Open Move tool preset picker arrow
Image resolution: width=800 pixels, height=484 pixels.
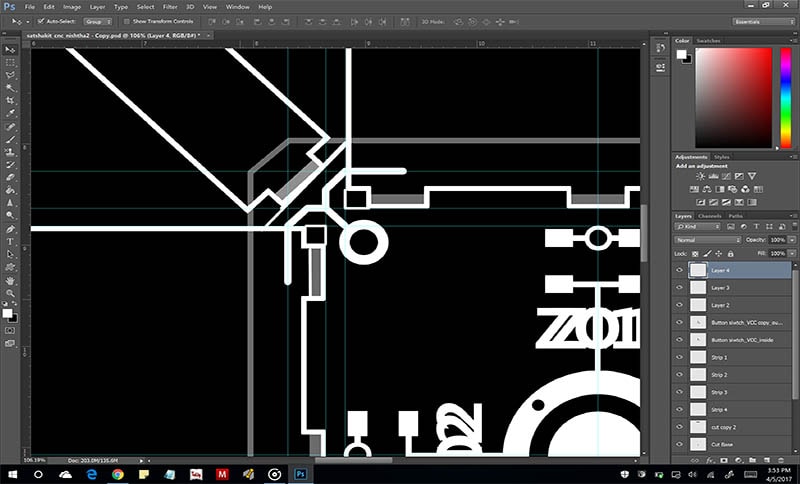coord(28,22)
